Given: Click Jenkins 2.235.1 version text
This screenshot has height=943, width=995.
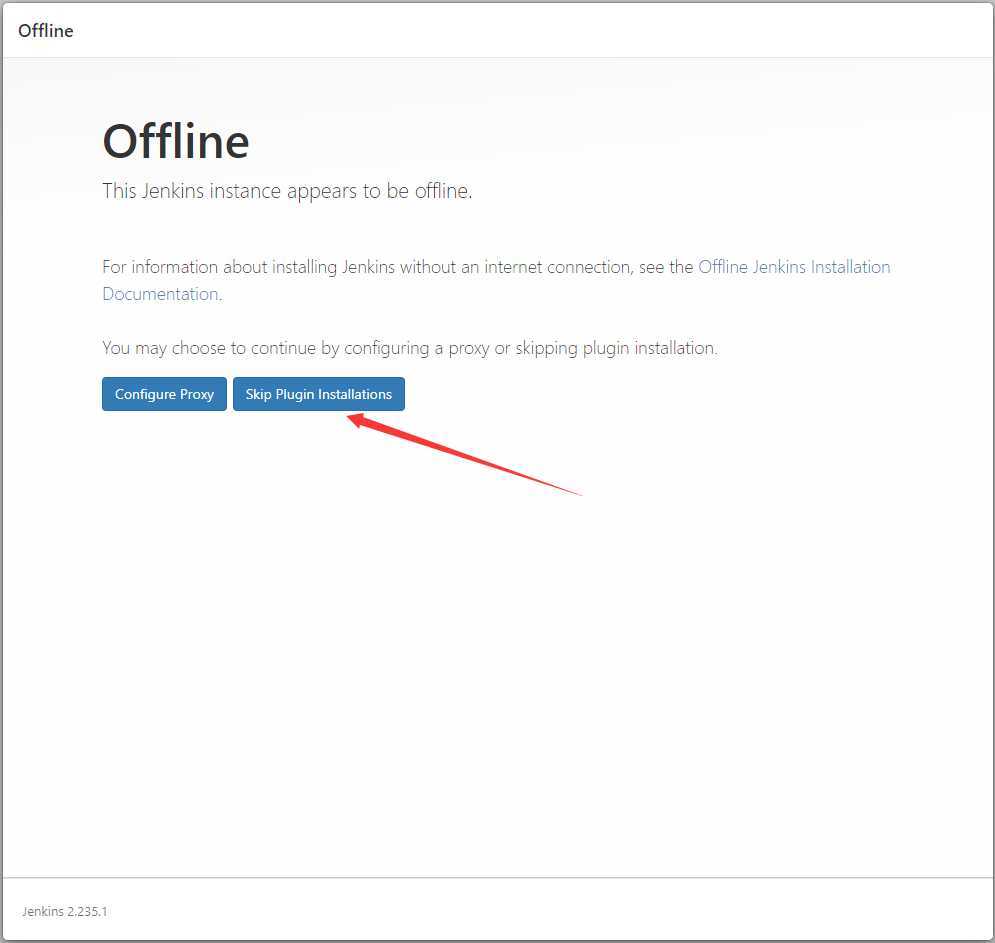Looking at the screenshot, I should point(64,911).
